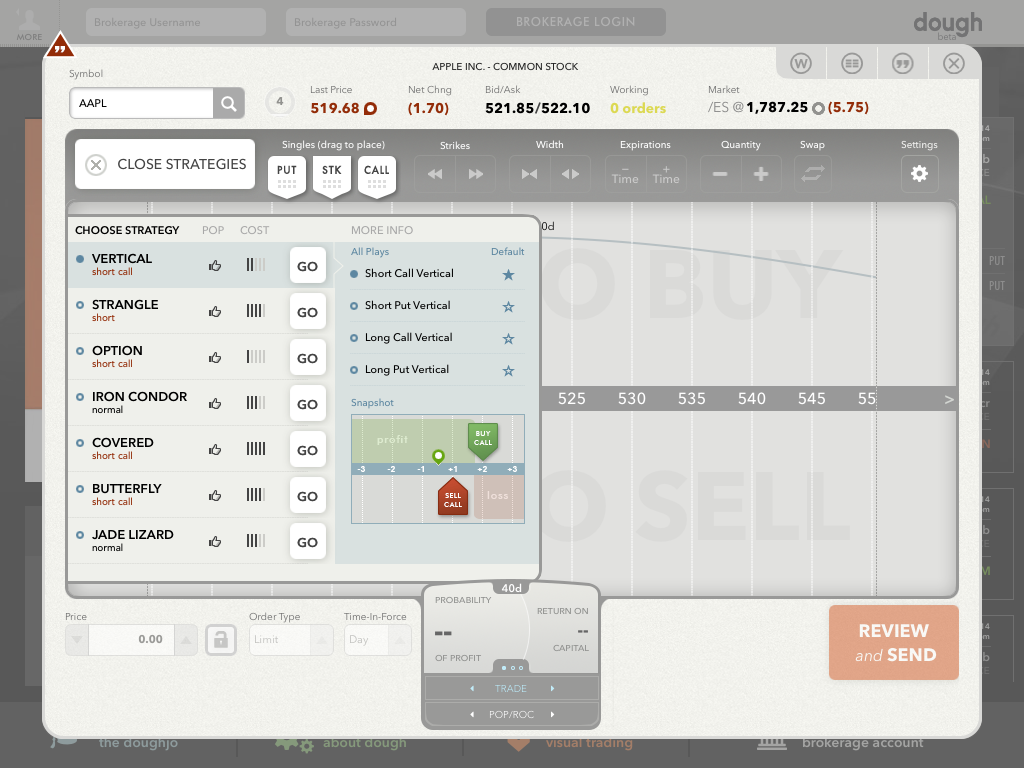Advance strike axis with > arrow
1024x768 pixels.
pos(948,399)
